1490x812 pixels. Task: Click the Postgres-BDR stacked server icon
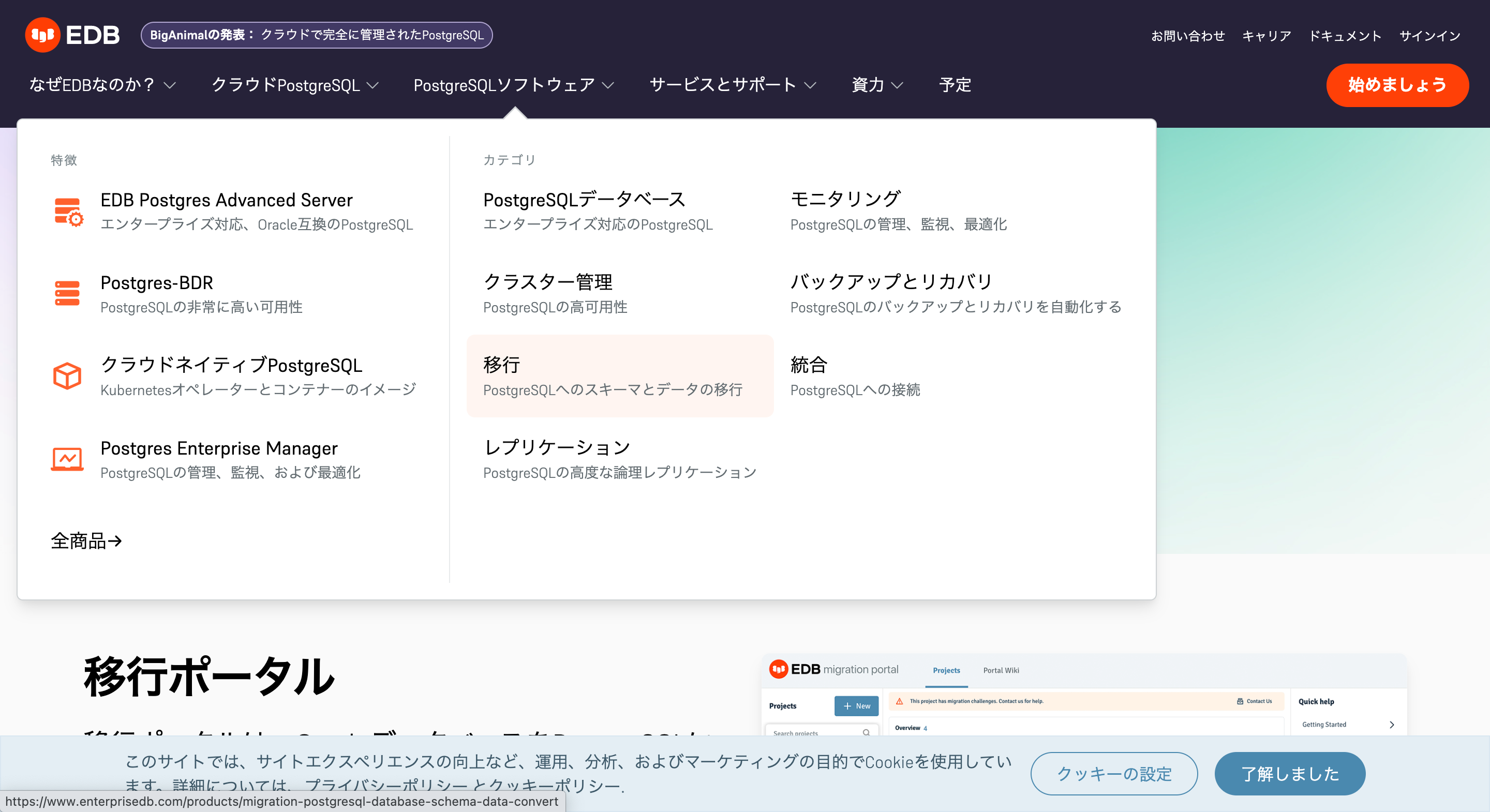pos(67,293)
